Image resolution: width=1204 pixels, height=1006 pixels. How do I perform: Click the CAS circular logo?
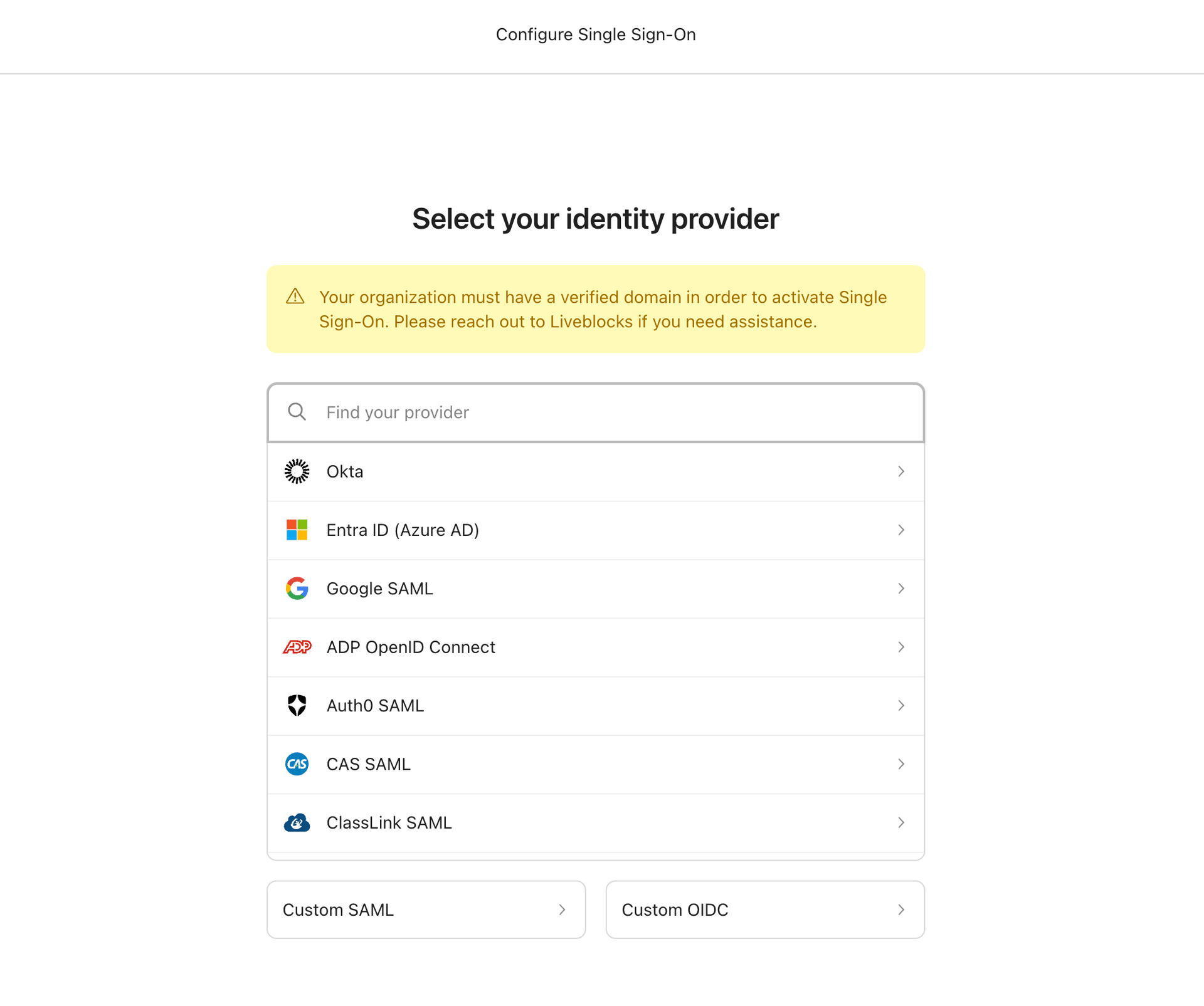297,764
